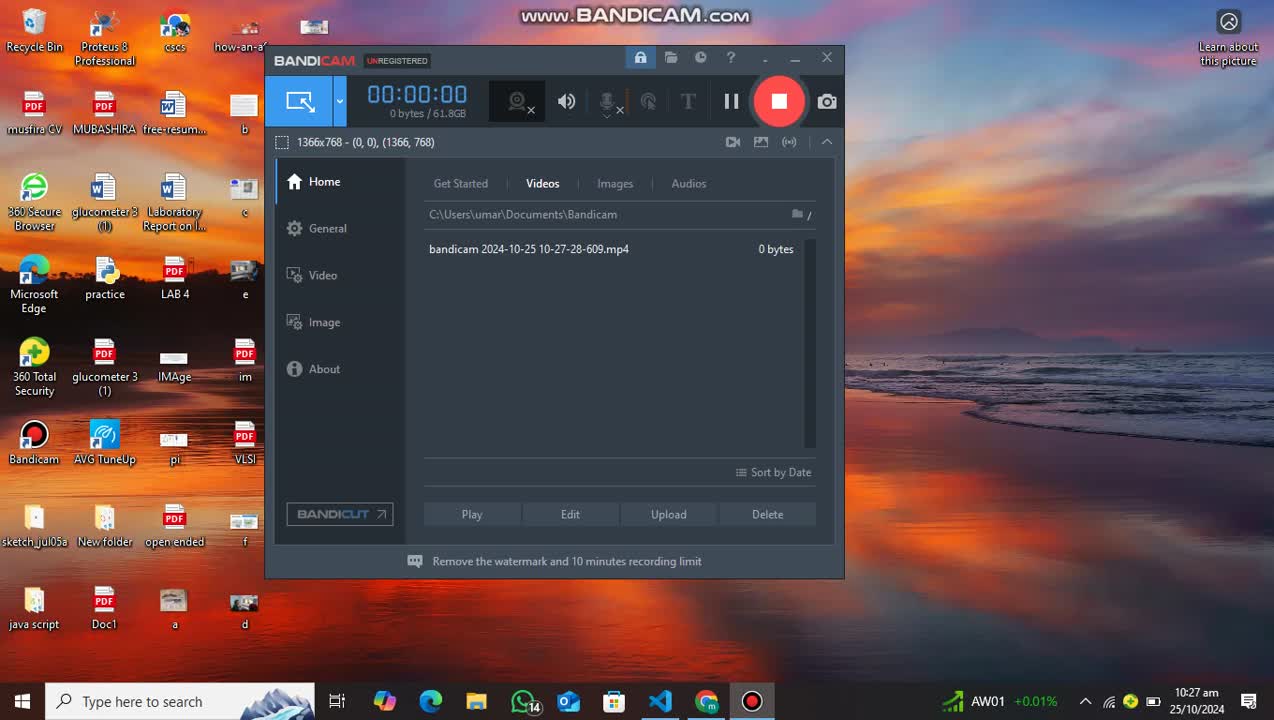Open the notification center icon
The image size is (1274, 720).
coord(1249,701)
